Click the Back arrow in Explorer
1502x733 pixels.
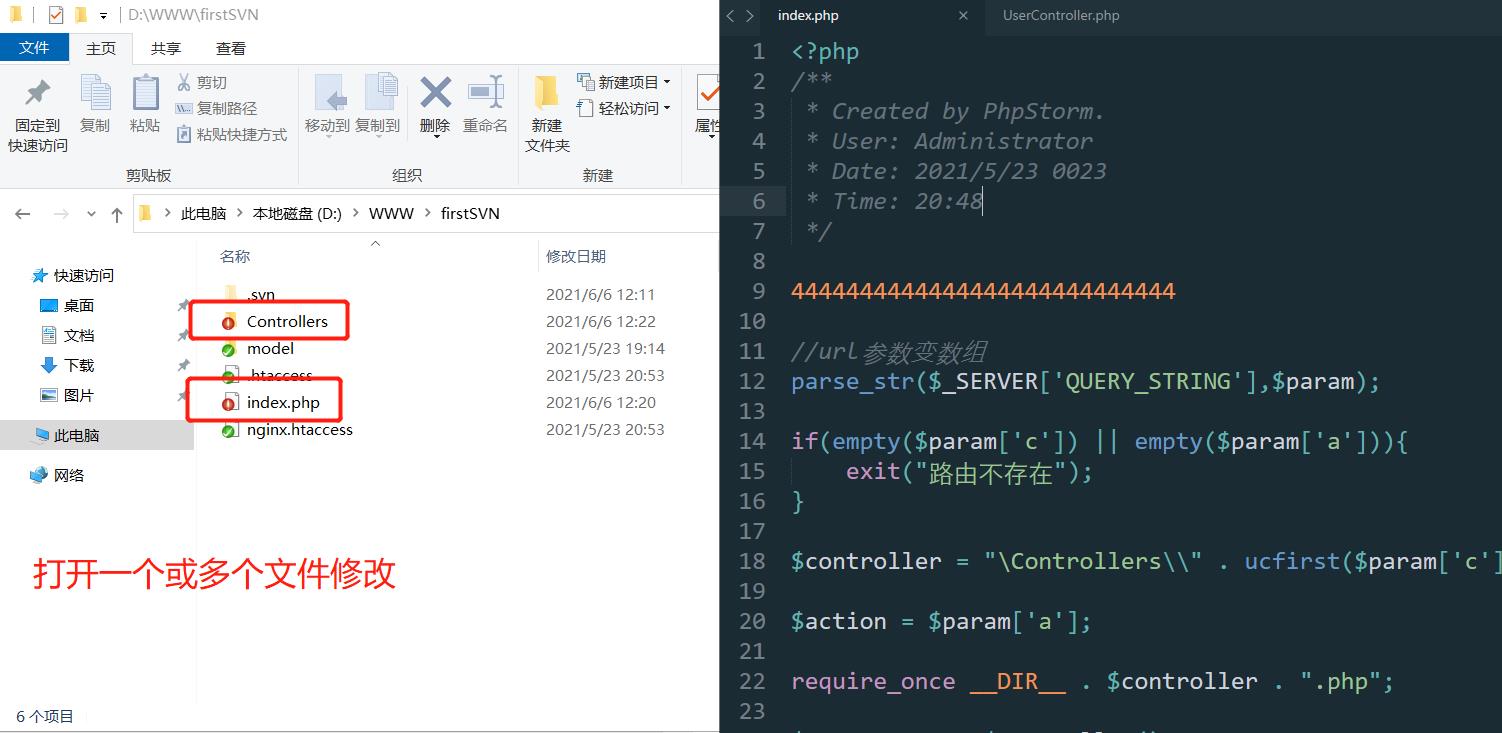[23, 214]
